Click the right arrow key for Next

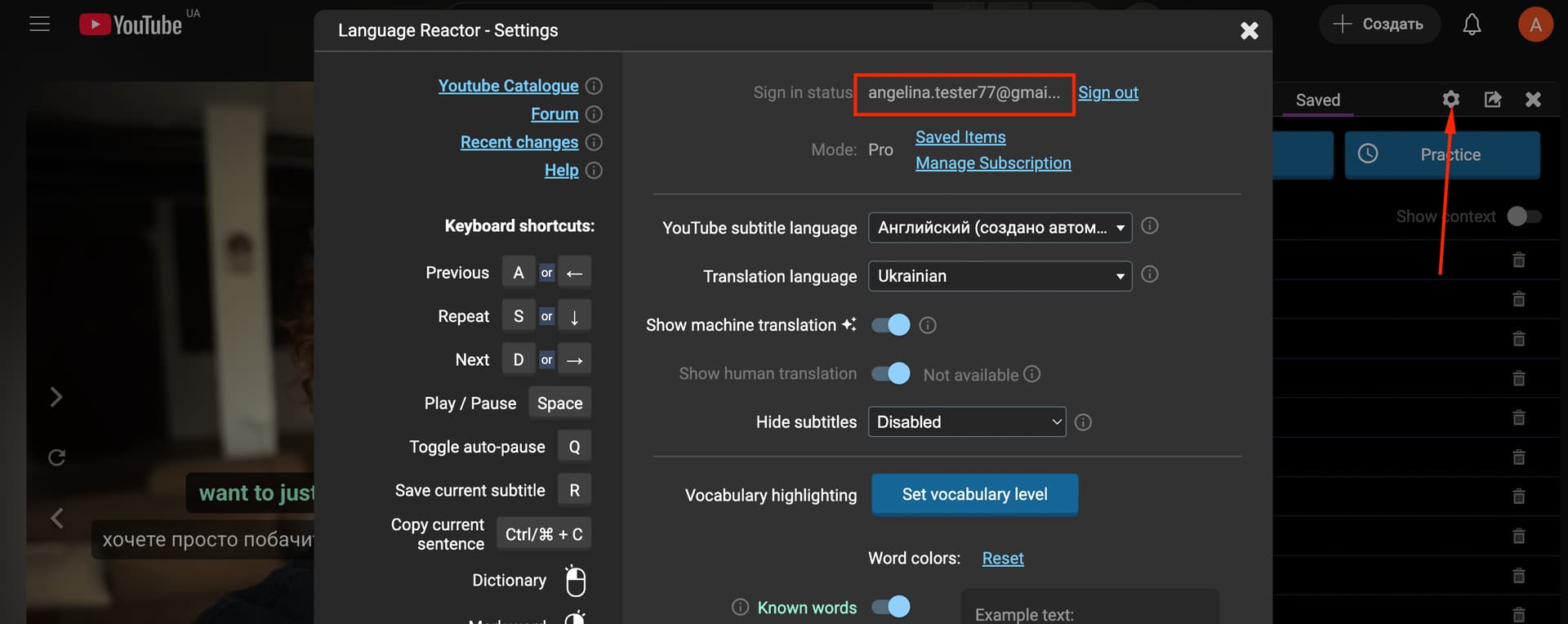[x=575, y=359]
